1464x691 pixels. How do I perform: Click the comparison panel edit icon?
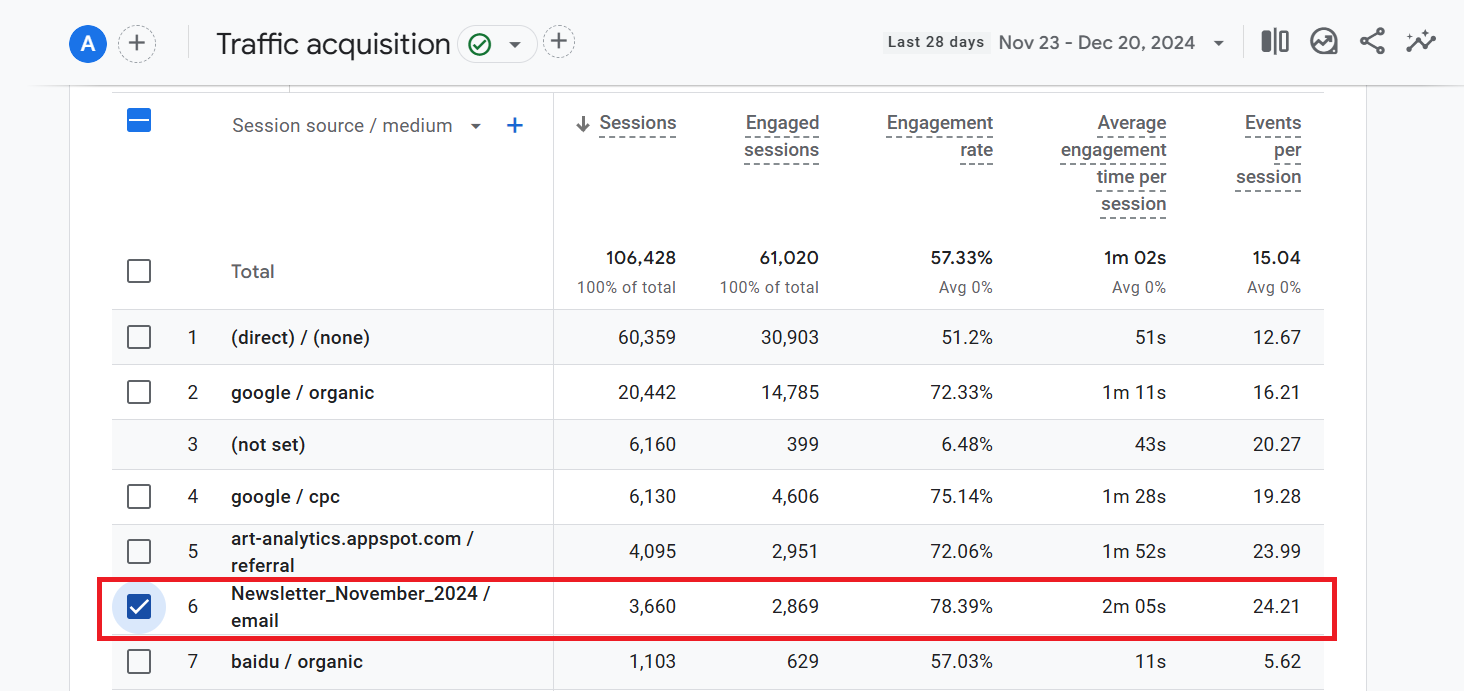pyautogui.click(x=1274, y=41)
